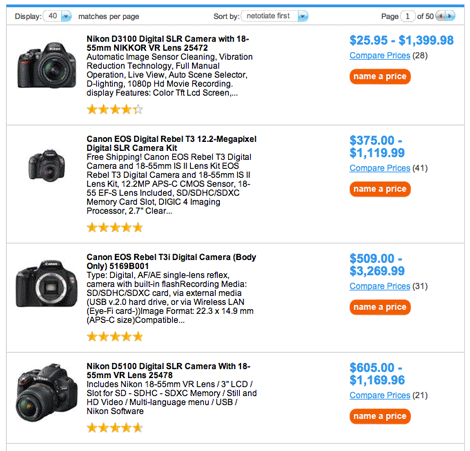Open Nikon D5100 camera product thumbnail
The height and width of the screenshot is (451, 470).
[x=47, y=393]
